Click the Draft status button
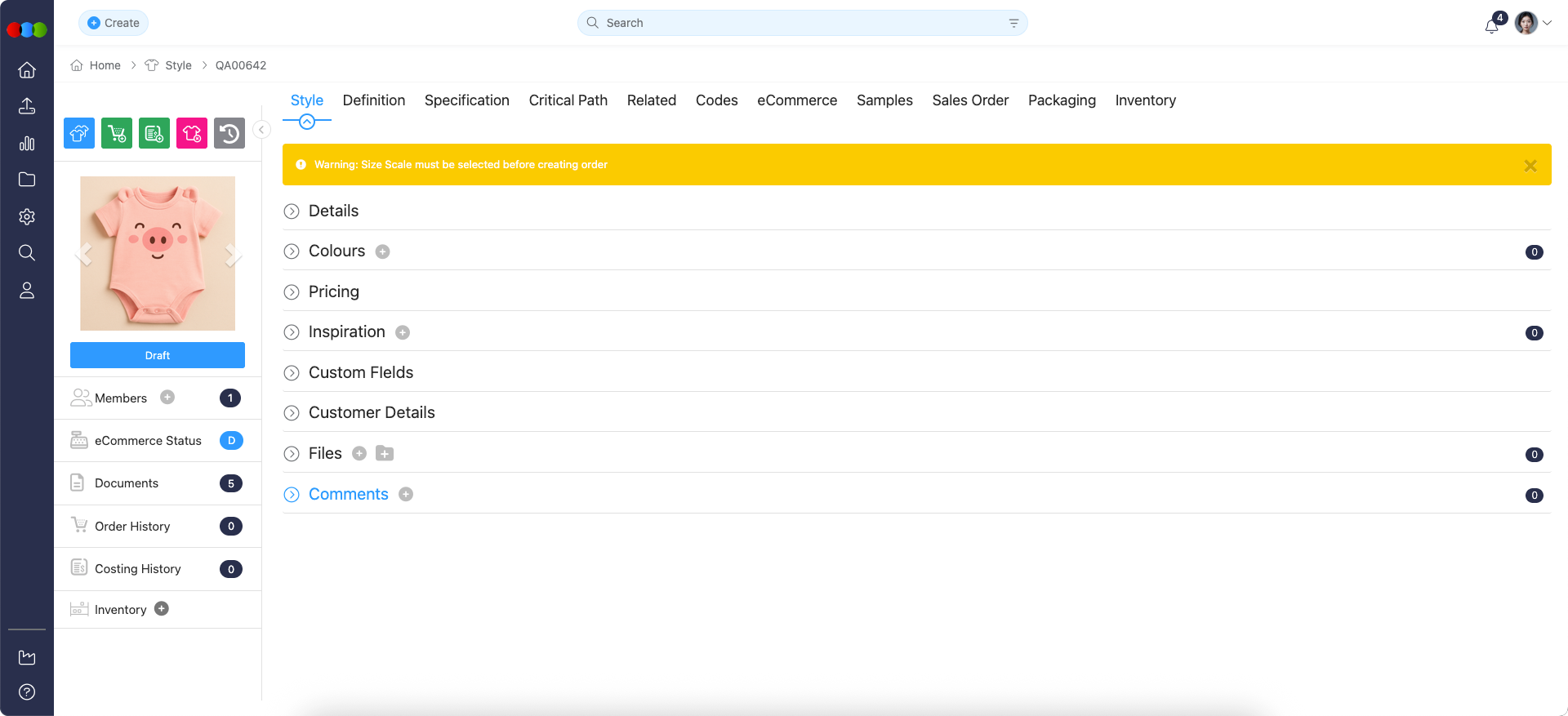The height and width of the screenshot is (716, 1568). 158,355
